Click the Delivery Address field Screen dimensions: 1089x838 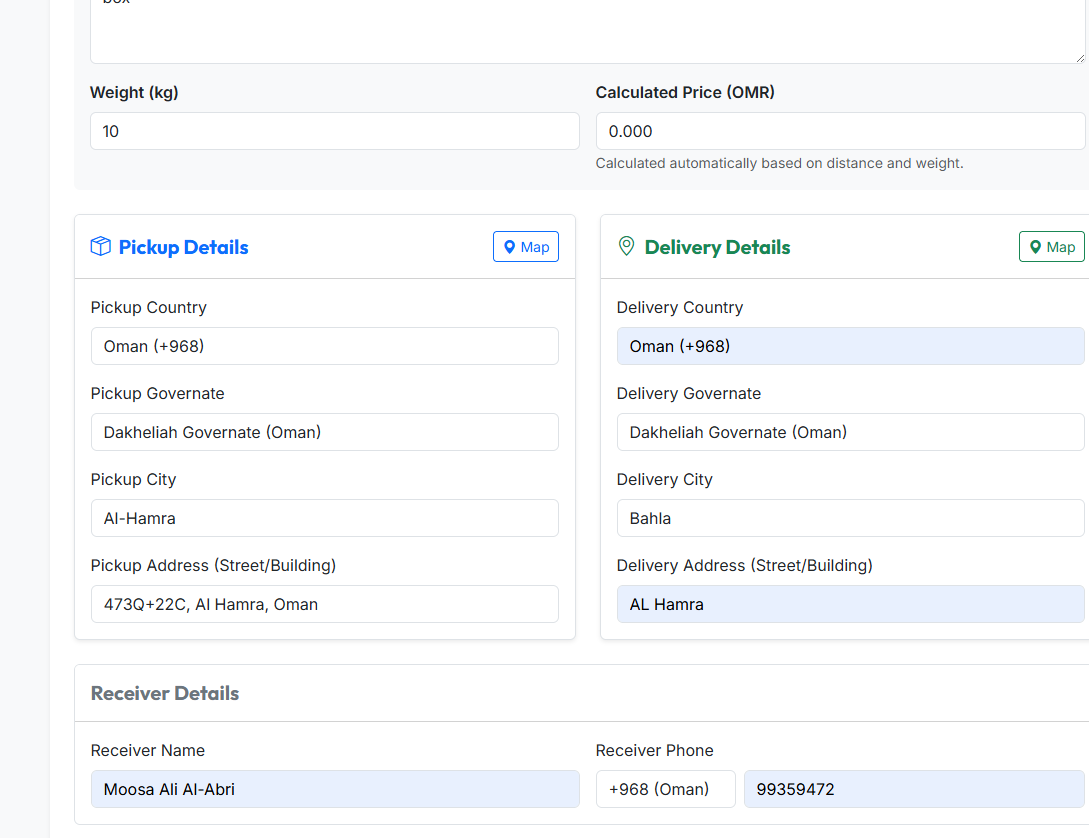click(x=850, y=604)
